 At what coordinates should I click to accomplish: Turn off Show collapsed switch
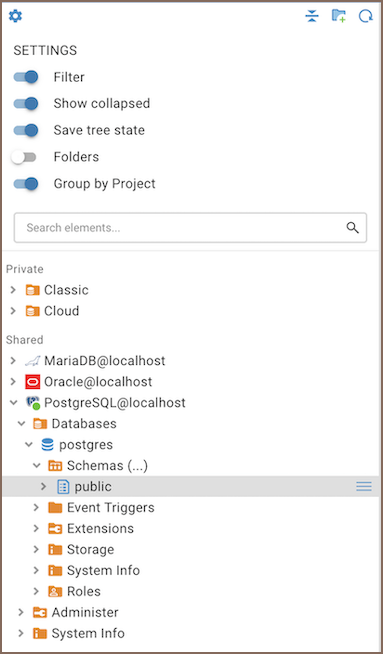[x=26, y=103]
